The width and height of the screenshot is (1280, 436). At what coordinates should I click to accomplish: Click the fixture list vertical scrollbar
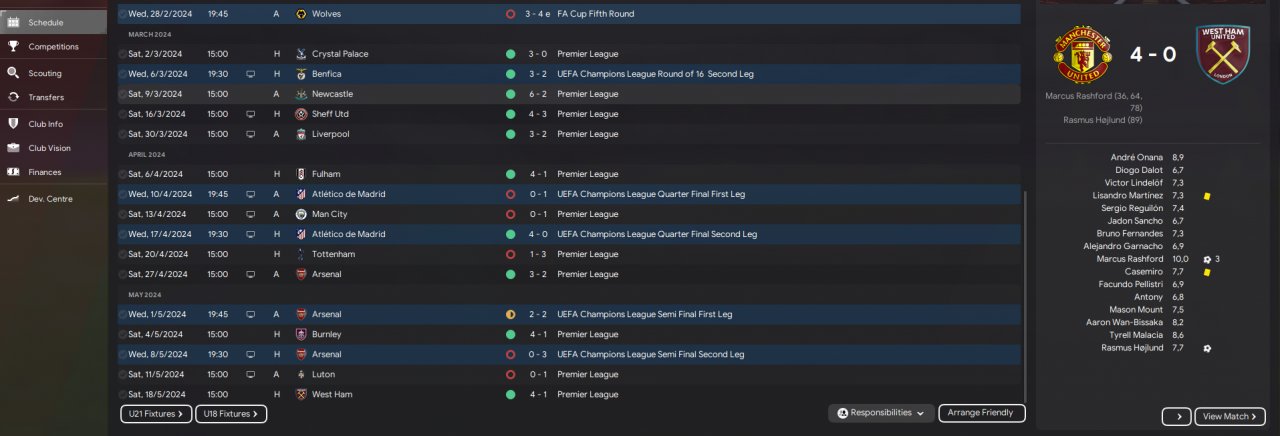tap(1026, 290)
